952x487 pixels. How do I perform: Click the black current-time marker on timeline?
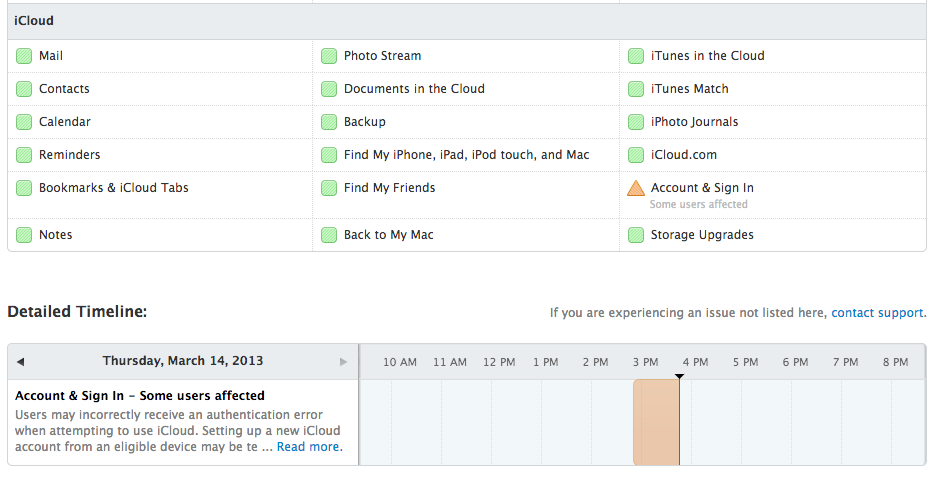pos(679,377)
